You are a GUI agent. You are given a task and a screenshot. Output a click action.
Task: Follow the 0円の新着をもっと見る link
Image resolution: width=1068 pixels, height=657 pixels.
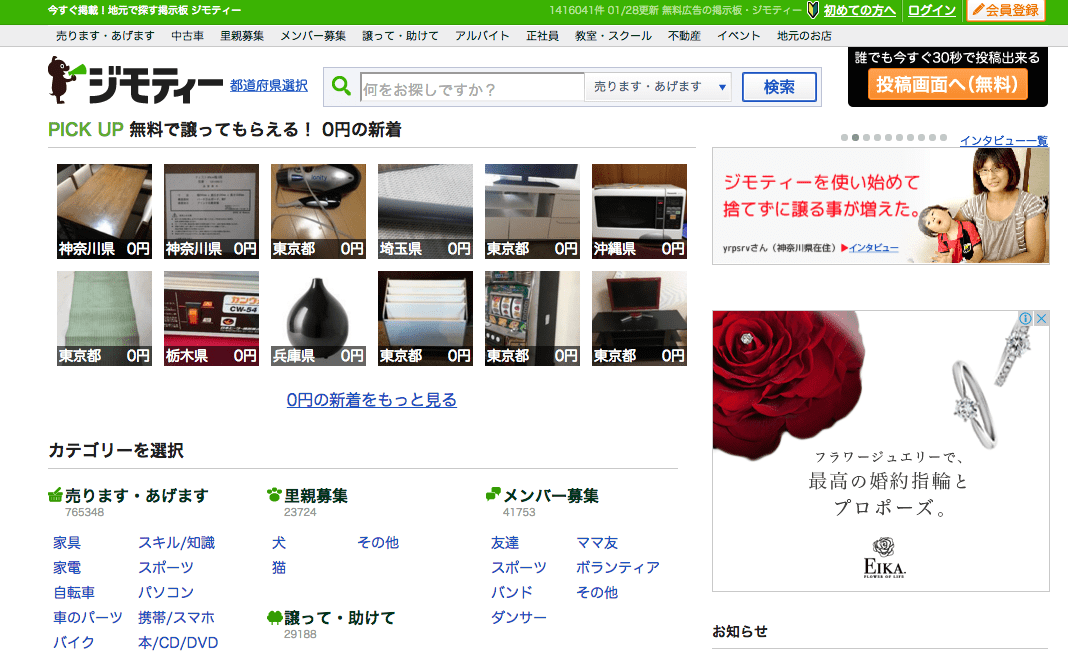371,400
